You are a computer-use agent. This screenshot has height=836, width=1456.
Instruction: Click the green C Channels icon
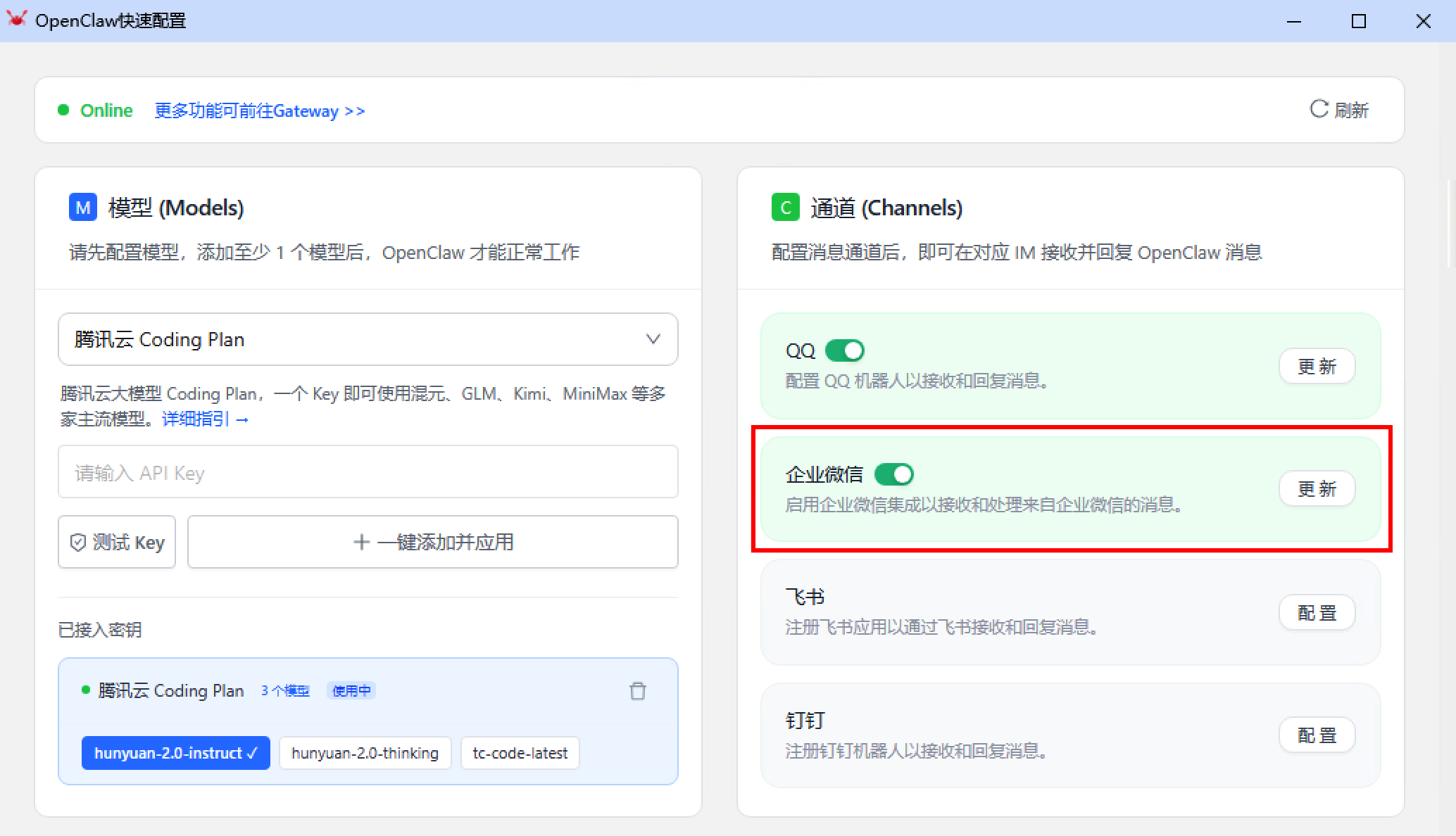click(785, 208)
